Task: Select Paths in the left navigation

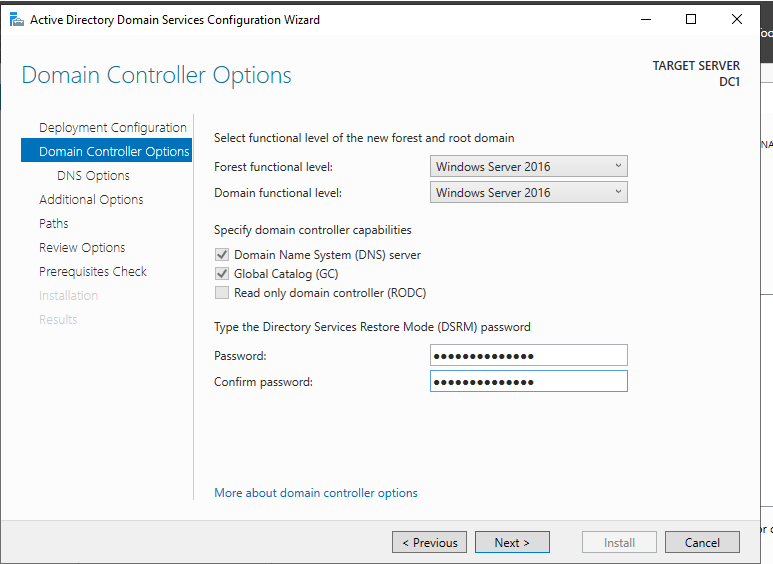Action: pos(54,224)
